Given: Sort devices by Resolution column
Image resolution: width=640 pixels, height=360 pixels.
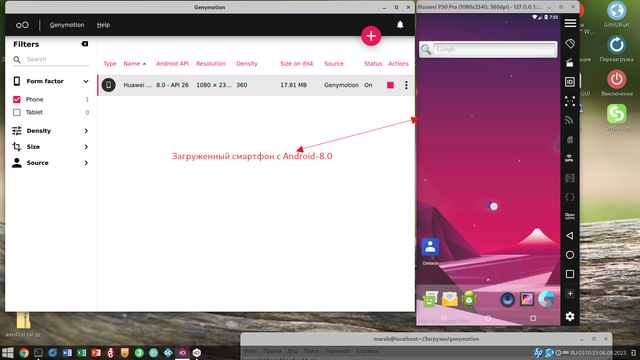Looking at the screenshot, I should pyautogui.click(x=211, y=64).
